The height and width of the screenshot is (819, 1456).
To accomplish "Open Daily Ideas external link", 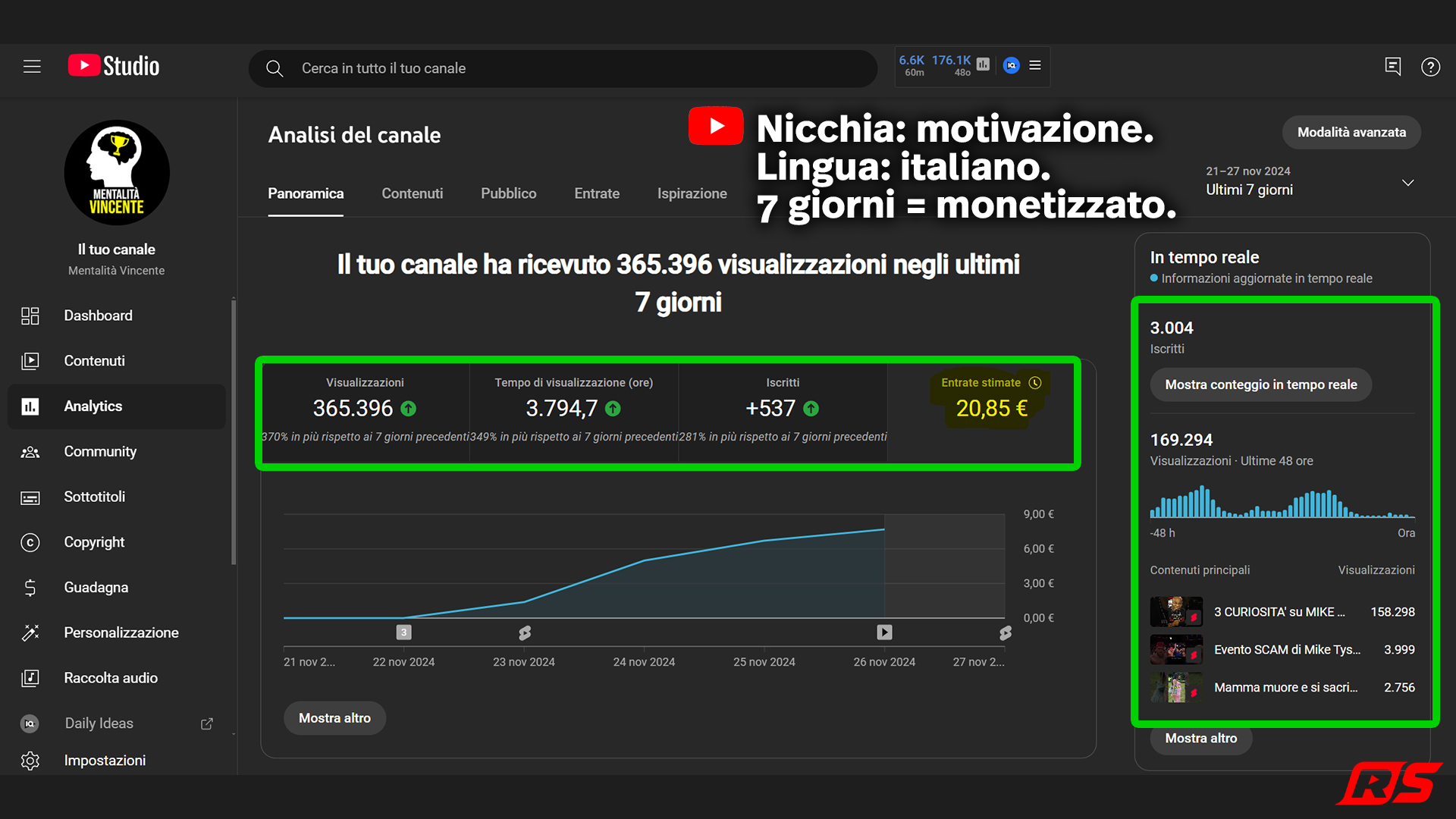I will point(117,723).
